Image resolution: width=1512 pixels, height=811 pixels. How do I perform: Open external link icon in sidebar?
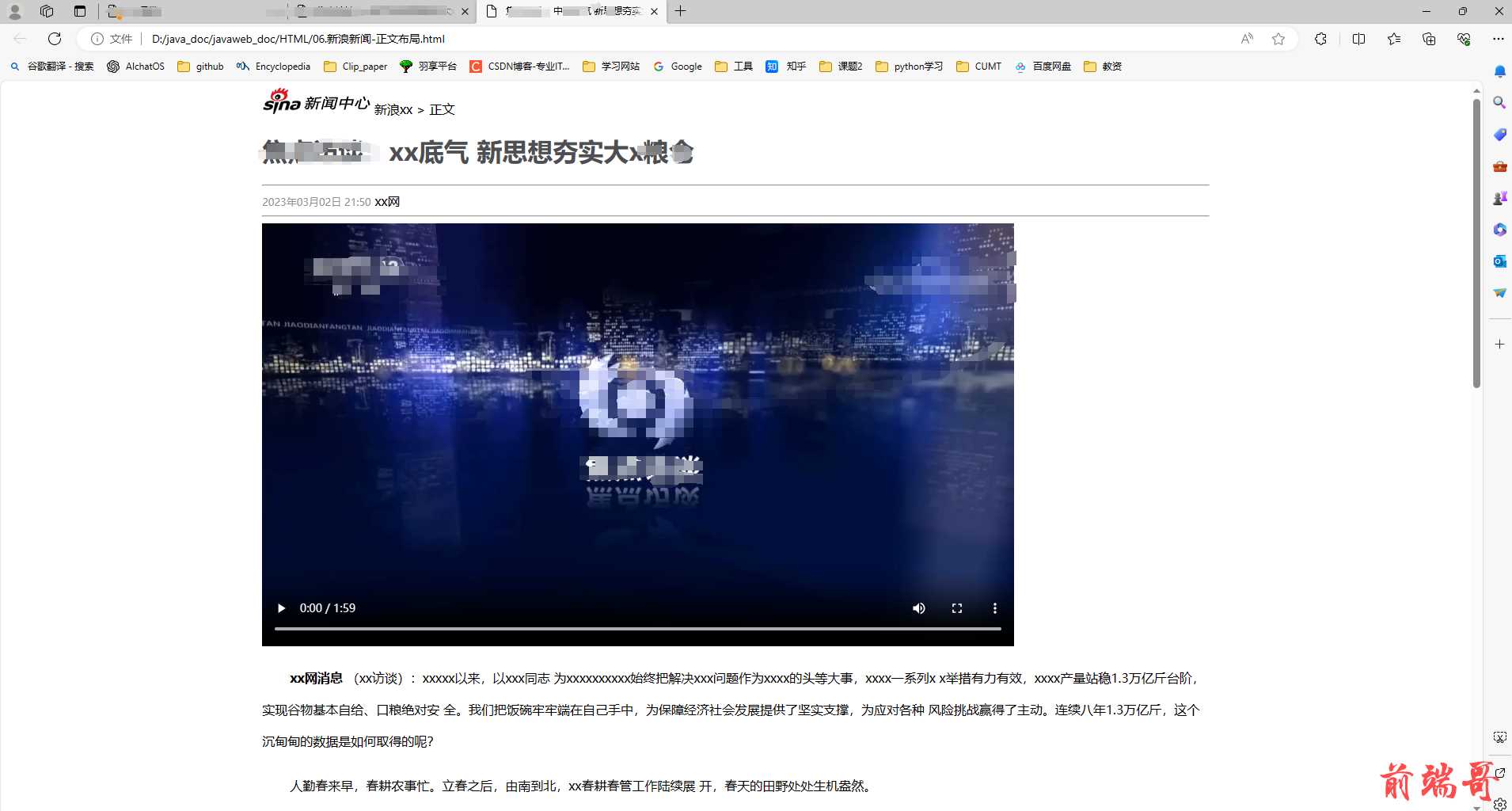(x=1499, y=772)
